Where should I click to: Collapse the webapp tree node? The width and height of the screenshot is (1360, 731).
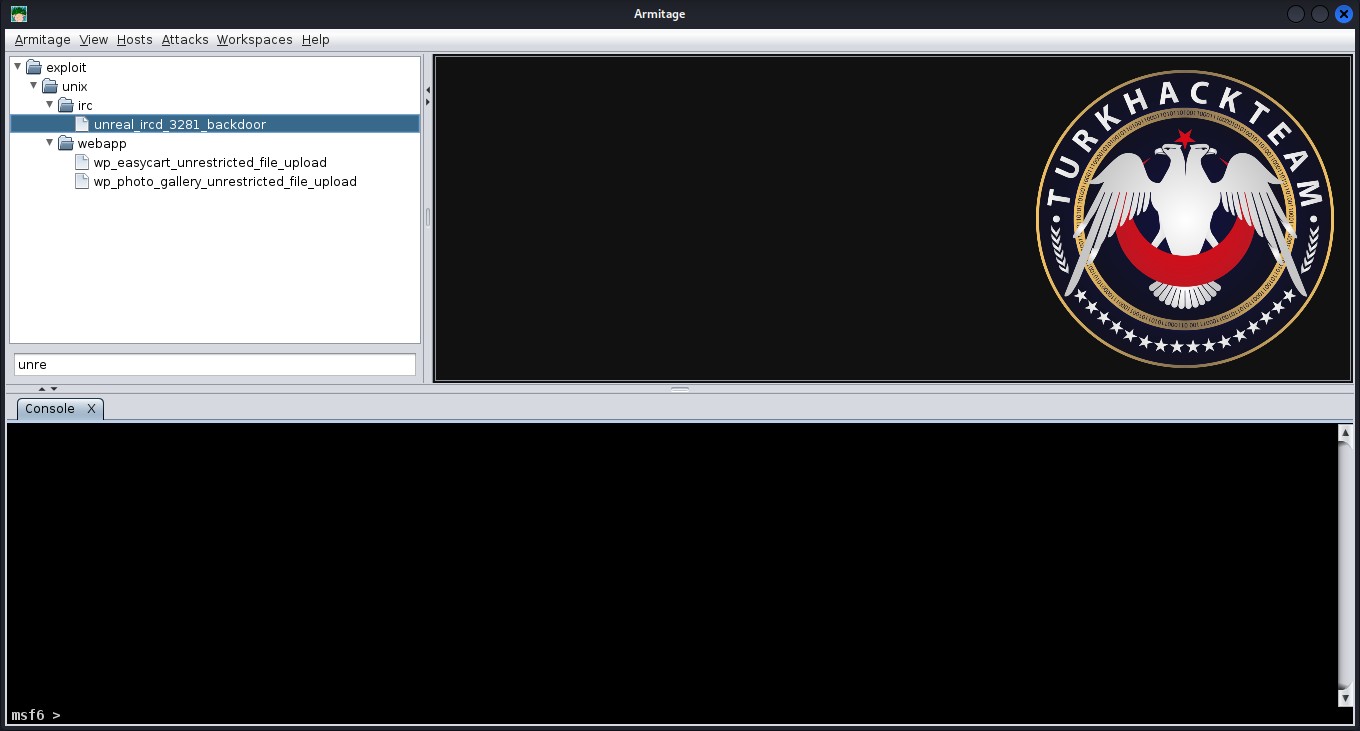coord(49,143)
